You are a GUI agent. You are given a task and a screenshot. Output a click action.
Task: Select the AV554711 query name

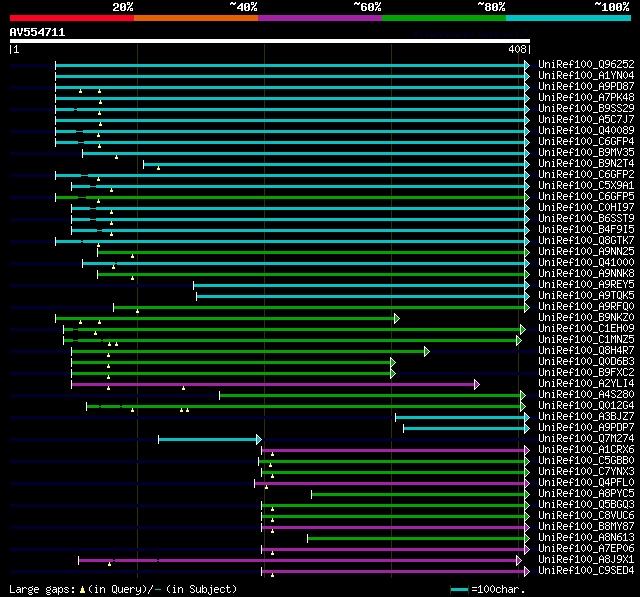tap(38, 32)
